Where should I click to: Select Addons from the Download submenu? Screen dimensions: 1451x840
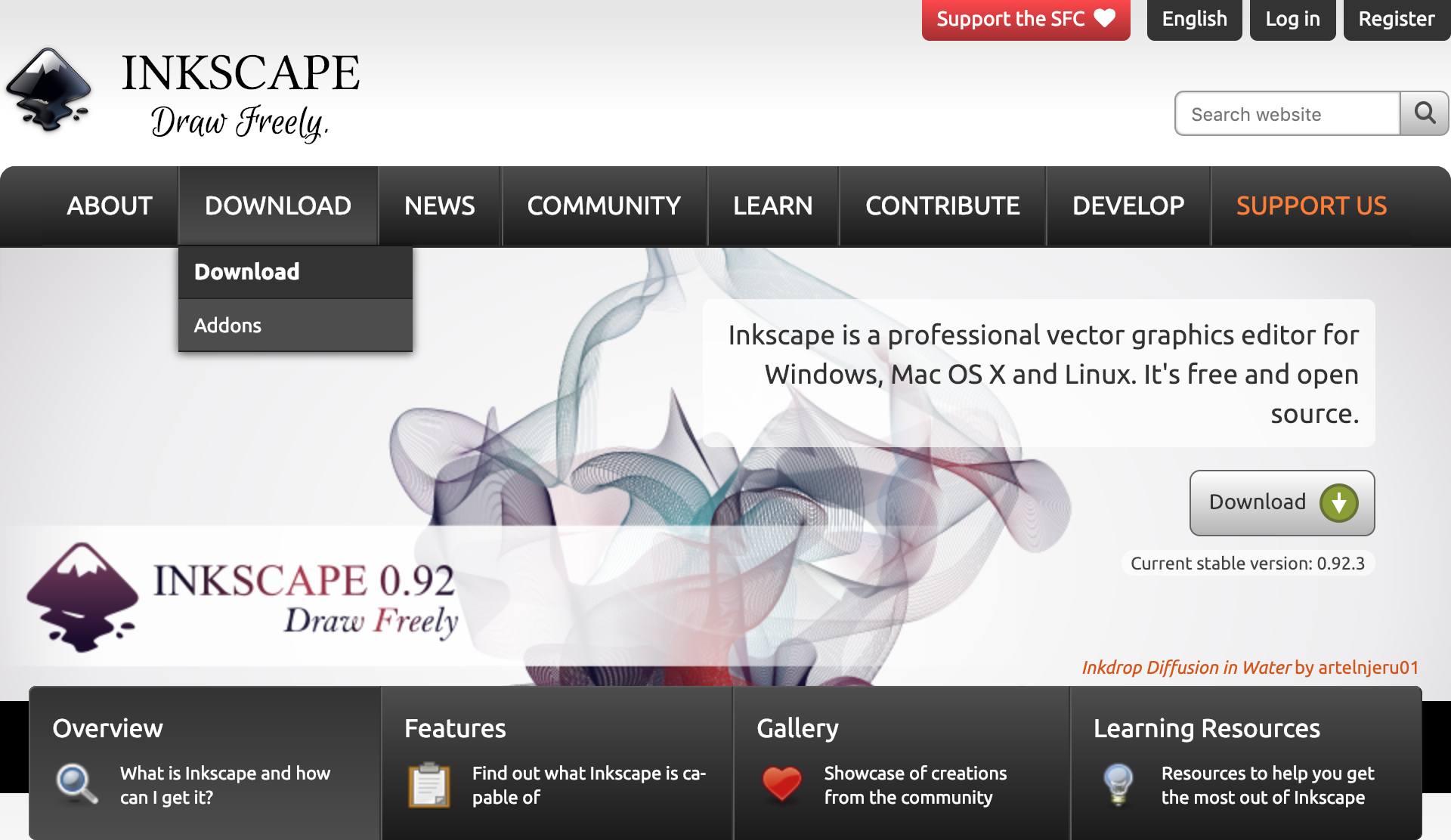[227, 326]
